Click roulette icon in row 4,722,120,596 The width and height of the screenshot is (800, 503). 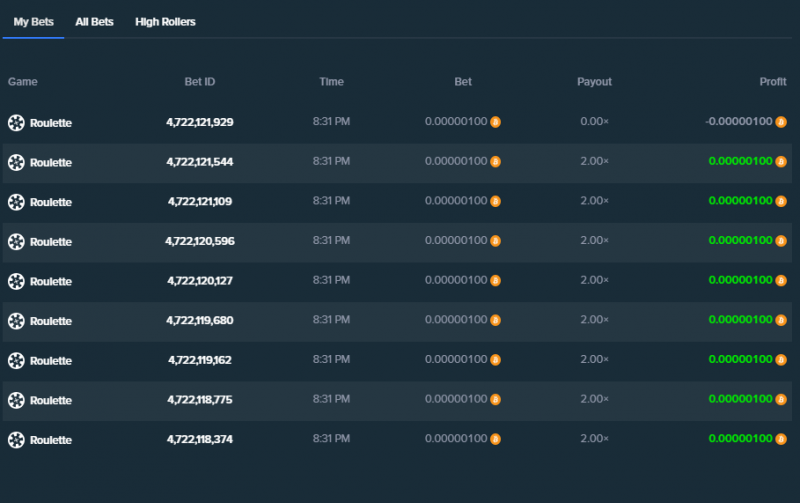16,241
